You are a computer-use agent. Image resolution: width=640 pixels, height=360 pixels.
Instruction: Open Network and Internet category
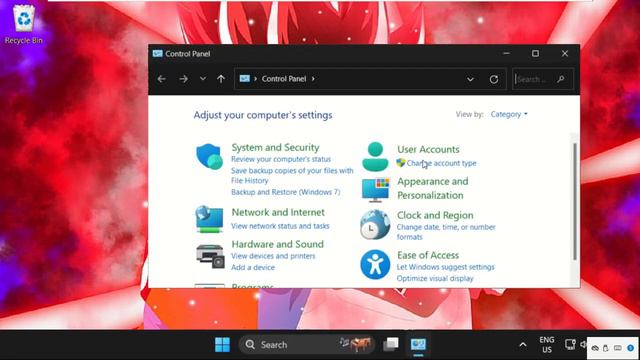[278, 212]
